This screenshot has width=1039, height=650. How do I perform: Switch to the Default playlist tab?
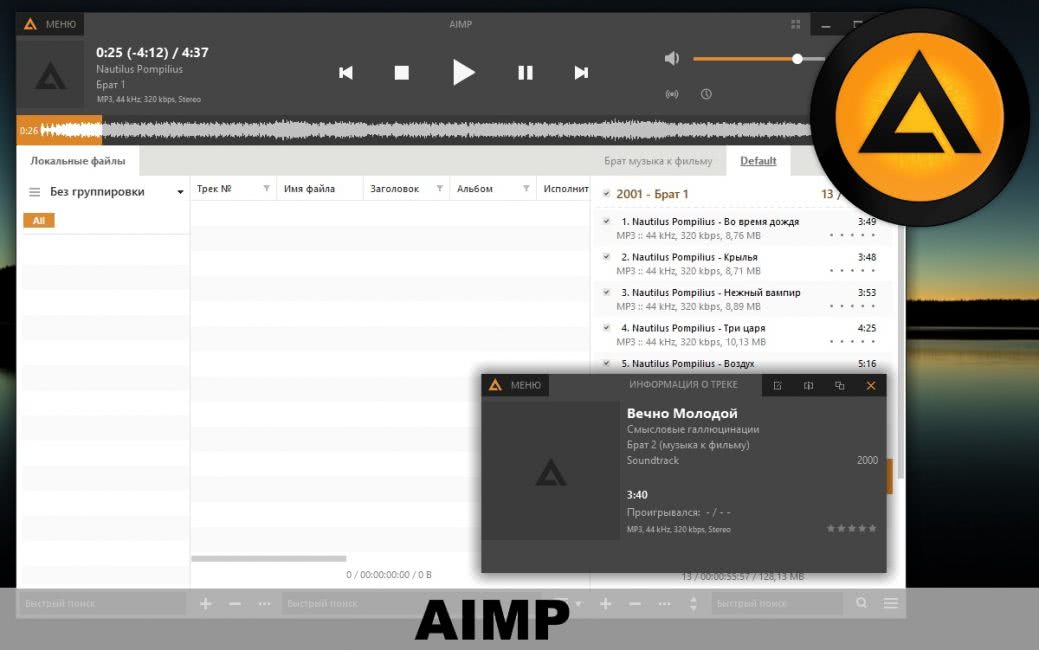coord(758,161)
